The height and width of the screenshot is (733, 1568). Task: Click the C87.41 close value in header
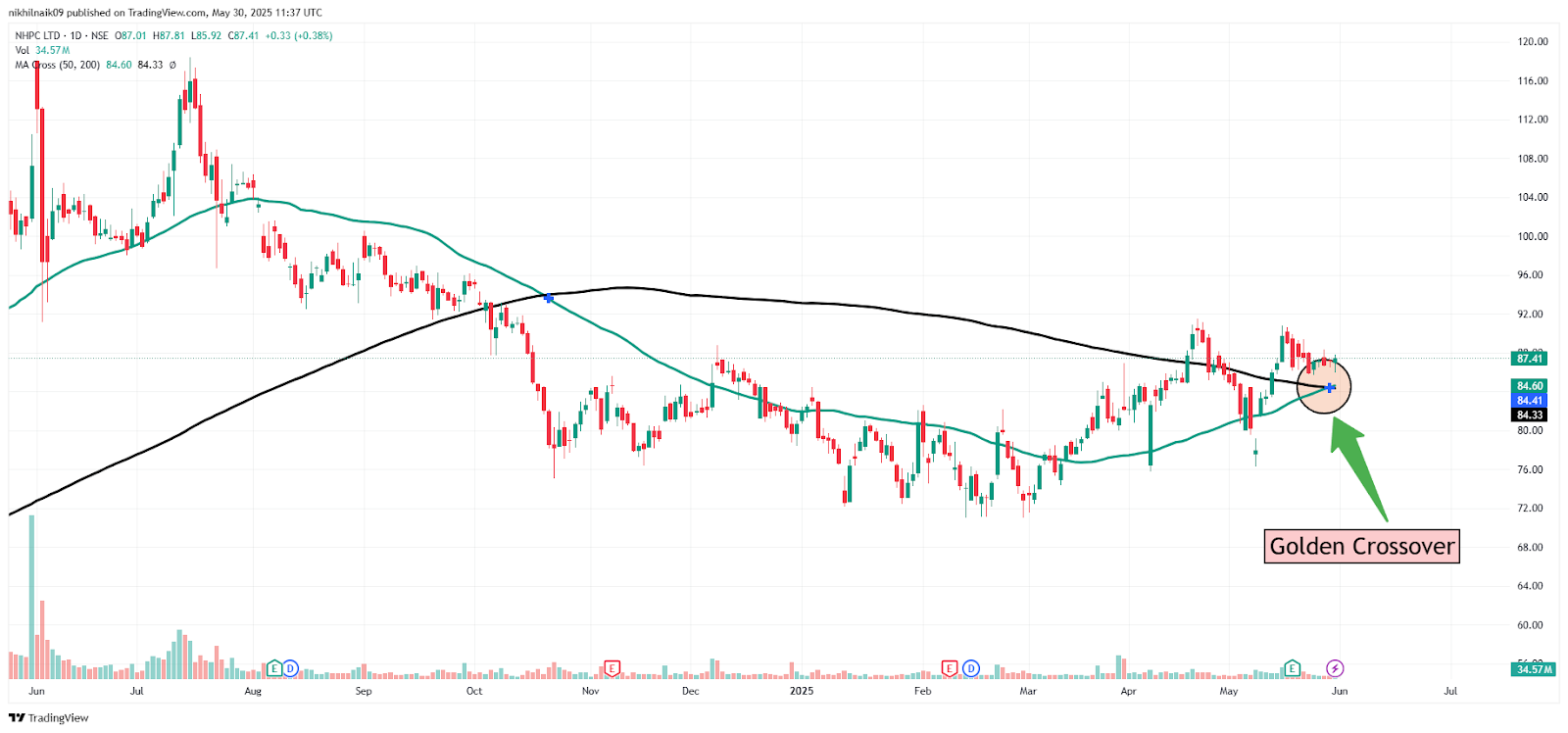[243, 35]
